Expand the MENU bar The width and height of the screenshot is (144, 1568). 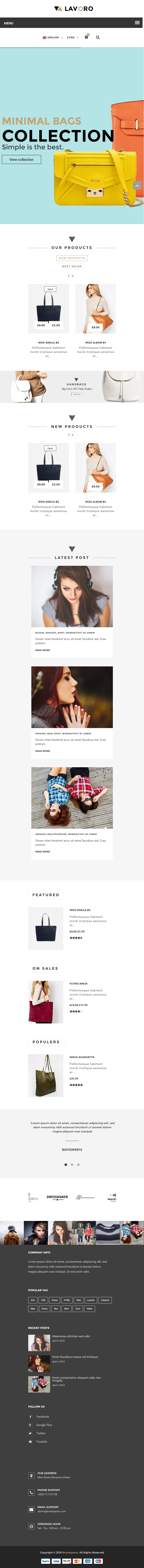pos(72,22)
